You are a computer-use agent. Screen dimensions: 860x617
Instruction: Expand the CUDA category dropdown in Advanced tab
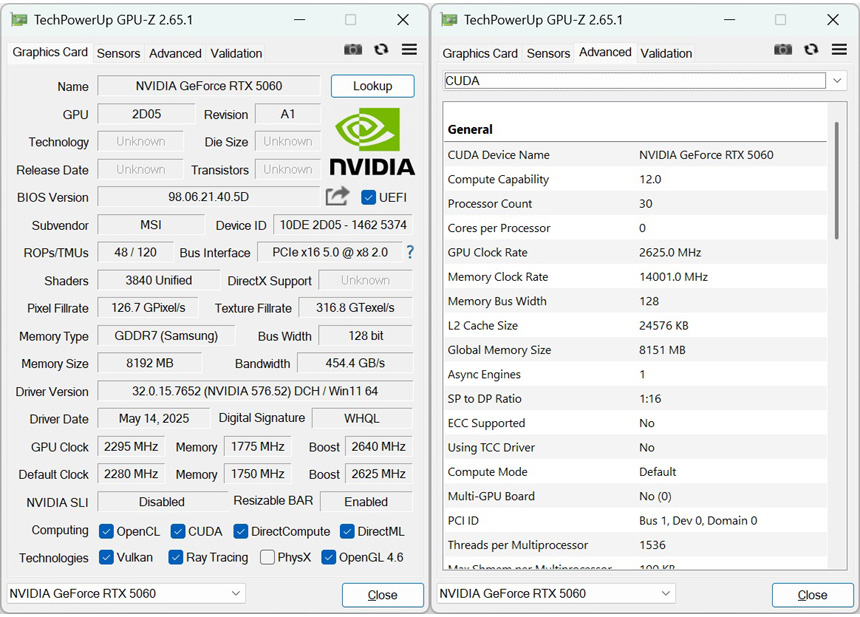837,81
